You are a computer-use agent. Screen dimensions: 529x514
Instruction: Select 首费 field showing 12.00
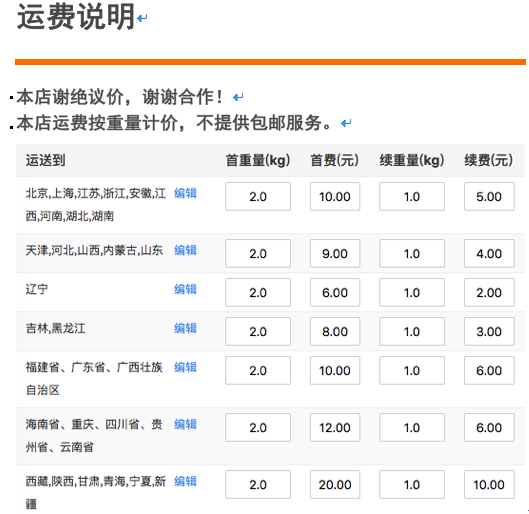(x=335, y=427)
